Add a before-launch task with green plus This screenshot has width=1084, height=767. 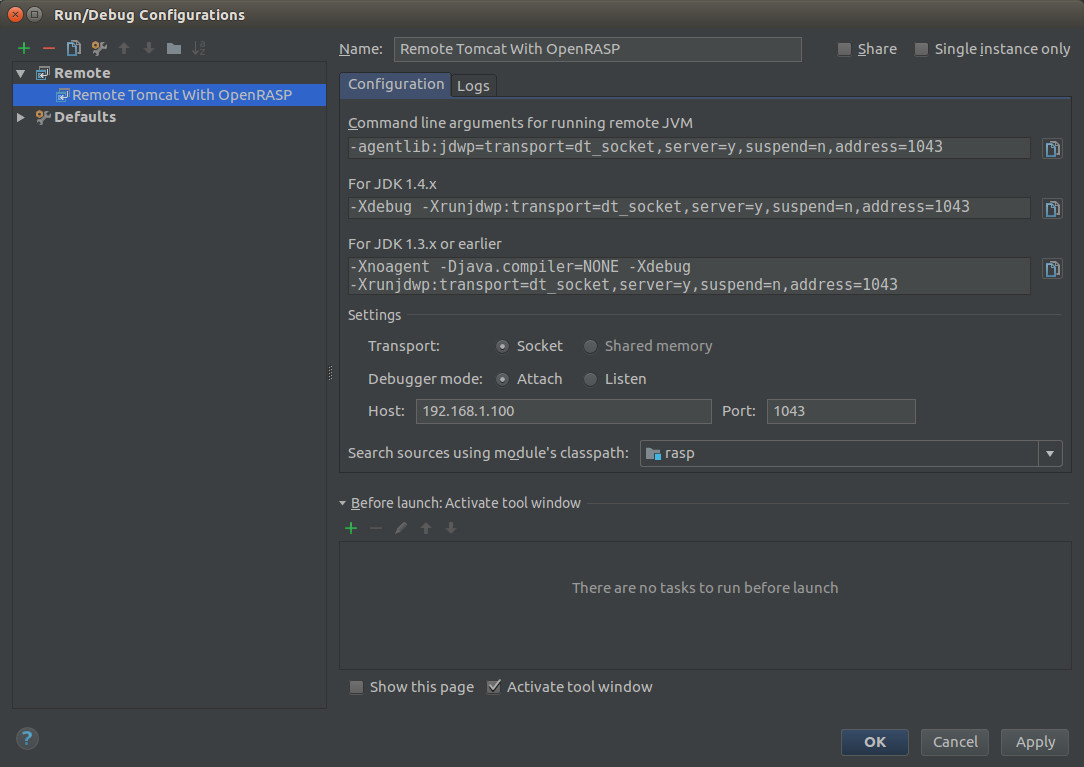[351, 528]
